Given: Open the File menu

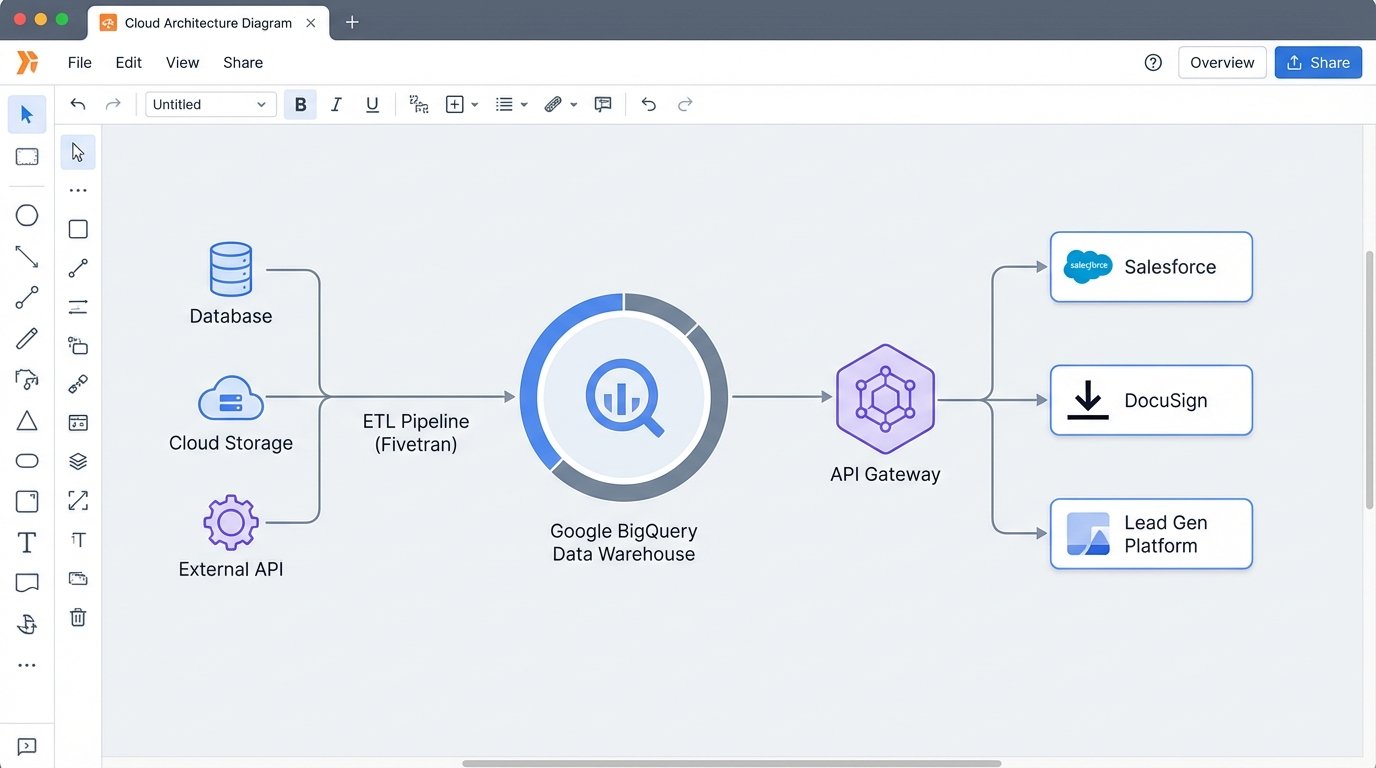Looking at the screenshot, I should 79,62.
